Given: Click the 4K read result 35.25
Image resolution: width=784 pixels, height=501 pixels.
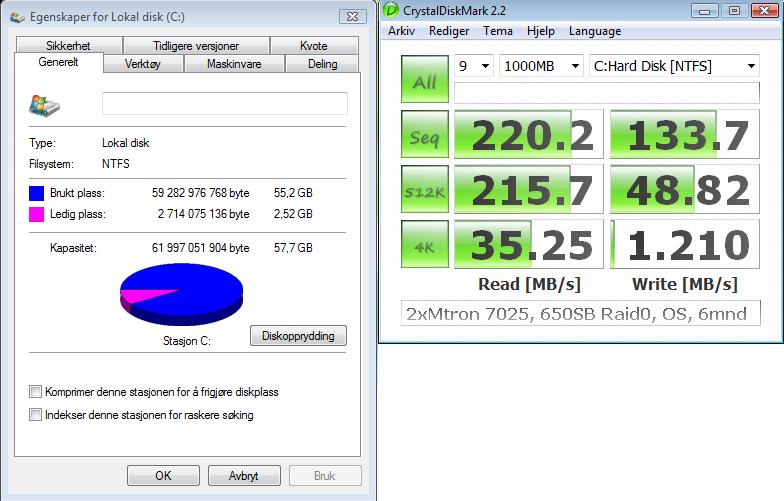Looking at the screenshot, I should (x=529, y=244).
